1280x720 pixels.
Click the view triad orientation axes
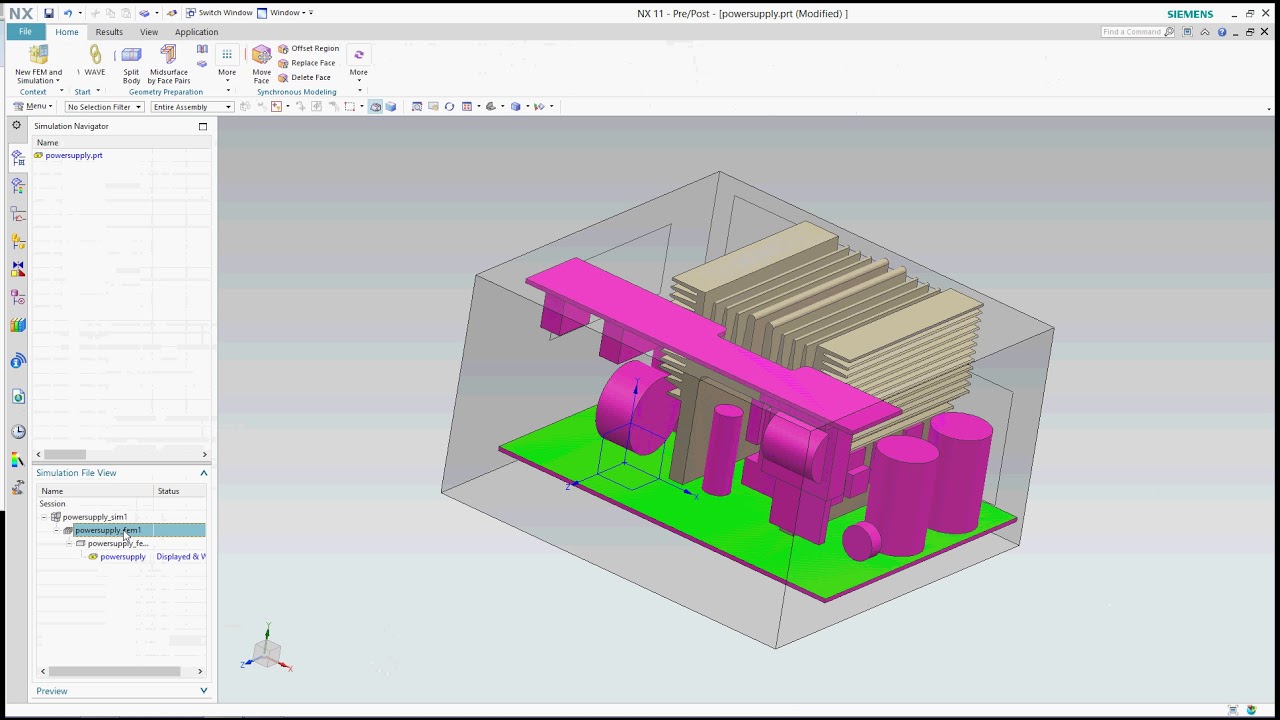point(267,650)
